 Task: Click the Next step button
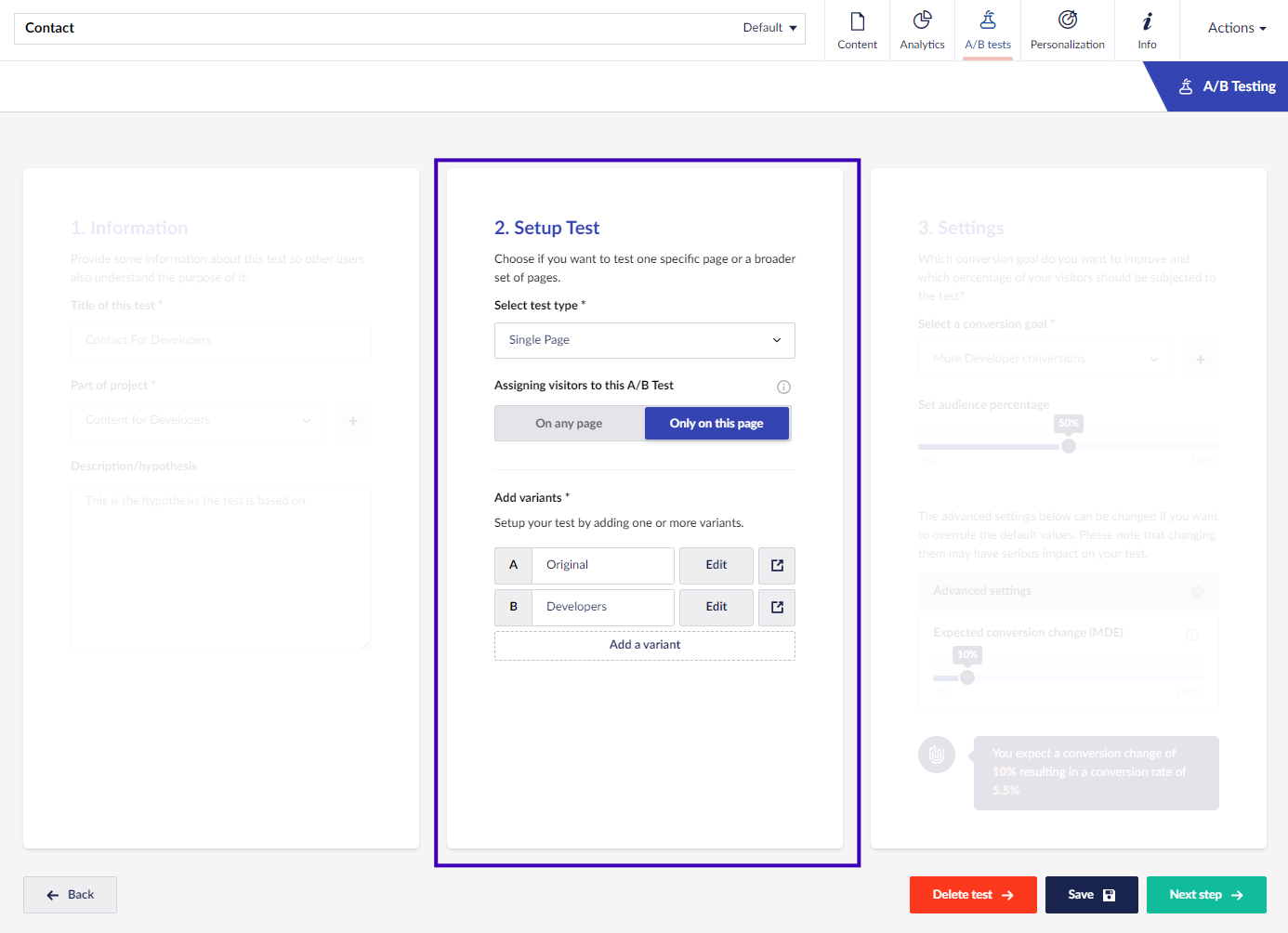click(1205, 895)
